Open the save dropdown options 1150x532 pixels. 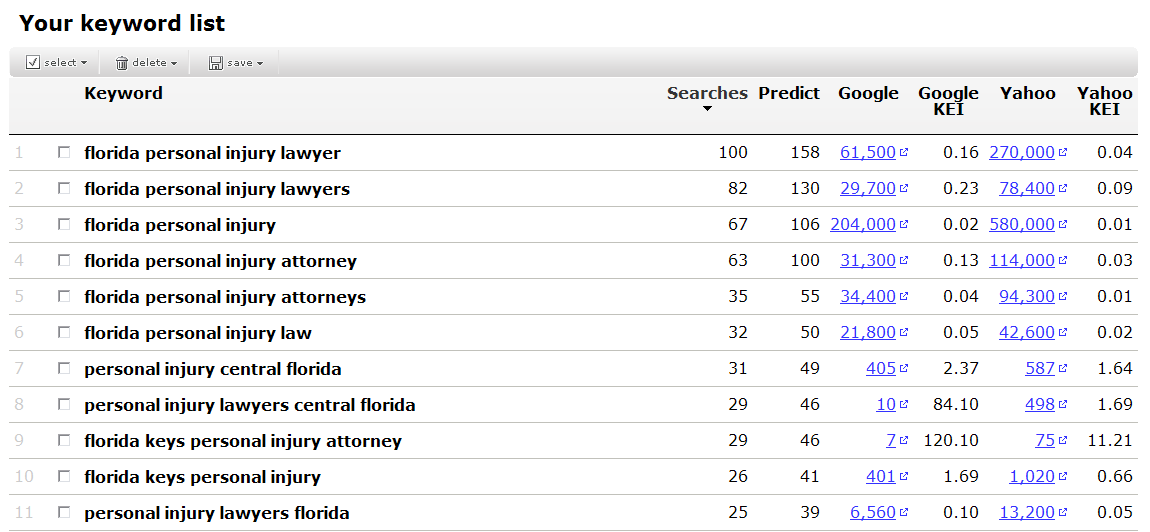[x=260, y=63]
